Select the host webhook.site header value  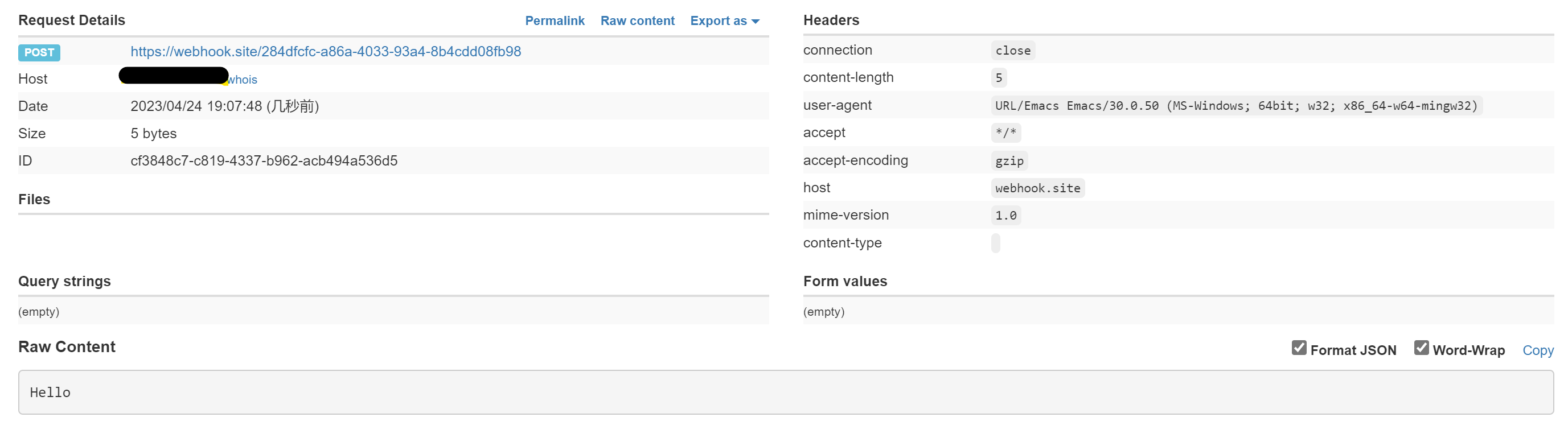pos(1037,189)
